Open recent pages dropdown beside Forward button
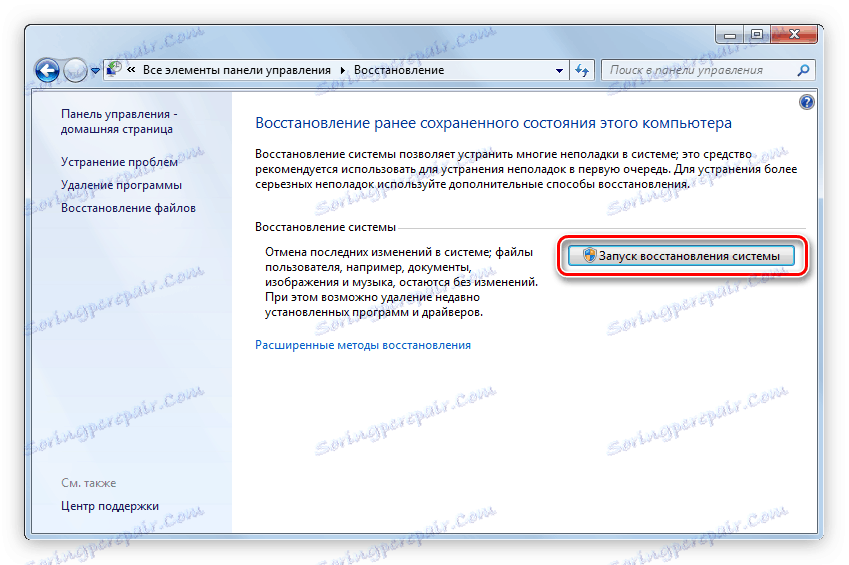The image size is (849, 565). coord(95,70)
